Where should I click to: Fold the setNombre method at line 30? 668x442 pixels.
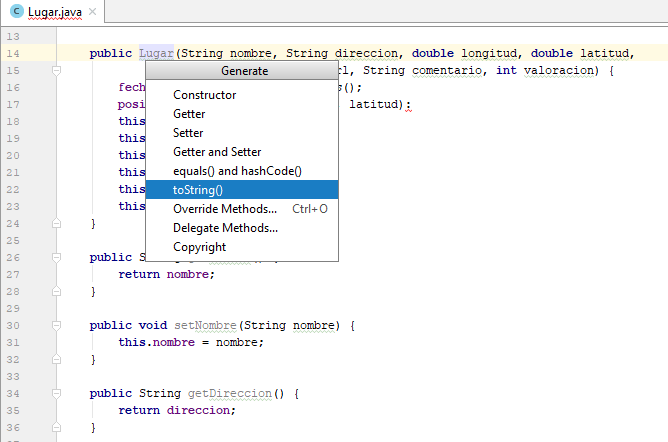[x=57, y=325]
